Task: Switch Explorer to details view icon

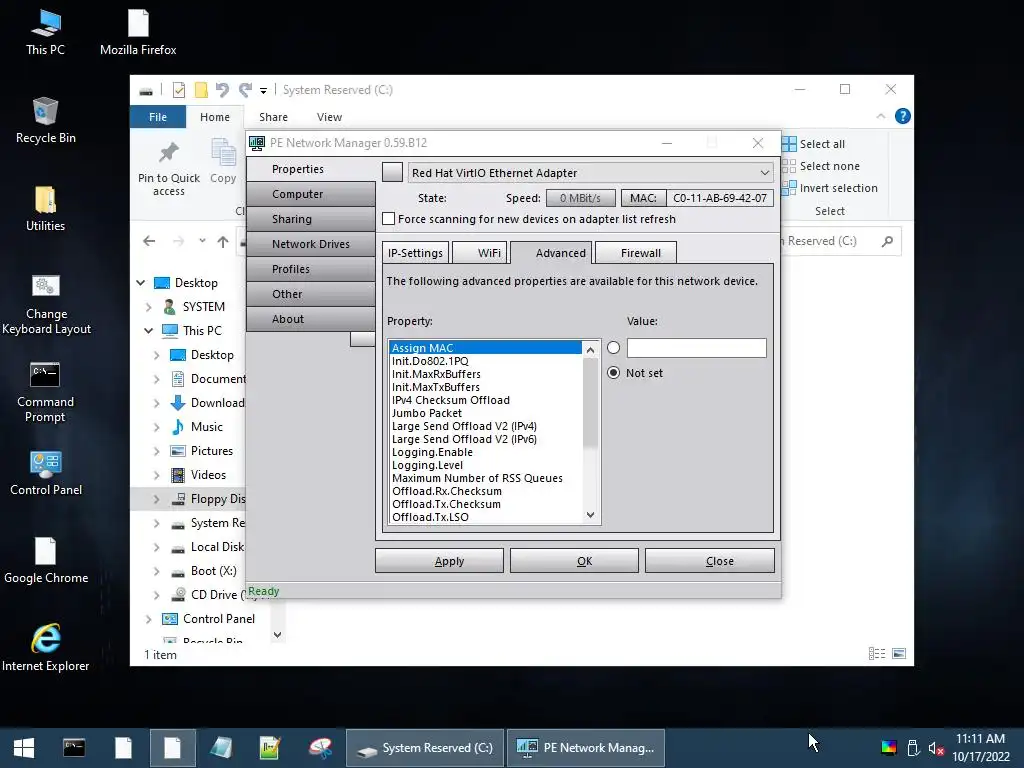Action: coord(877,653)
